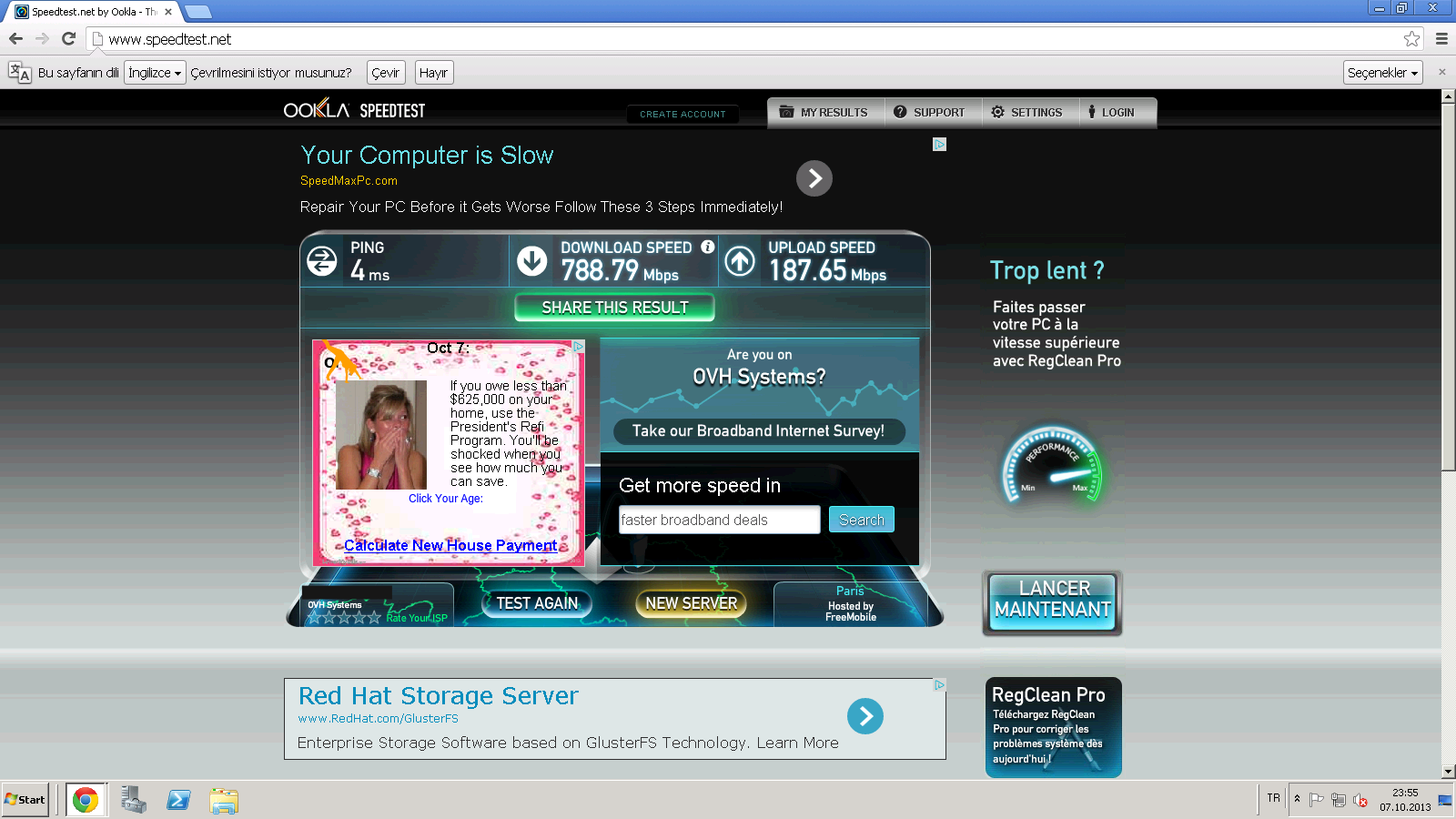Image resolution: width=1456 pixels, height=819 pixels.
Task: Click the TEST AGAIN button
Action: click(x=537, y=603)
